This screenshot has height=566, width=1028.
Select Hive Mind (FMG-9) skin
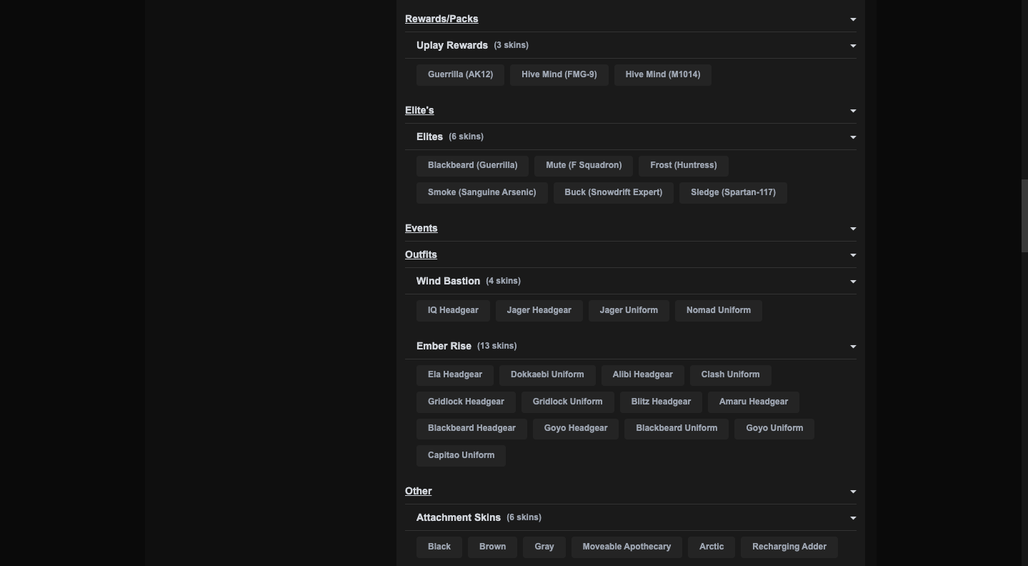coord(559,75)
